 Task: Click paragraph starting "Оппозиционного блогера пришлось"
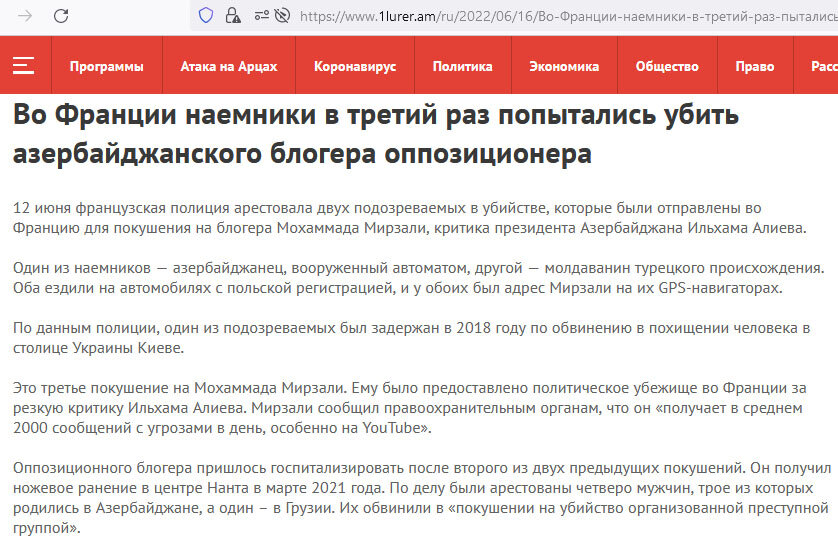coord(422,498)
